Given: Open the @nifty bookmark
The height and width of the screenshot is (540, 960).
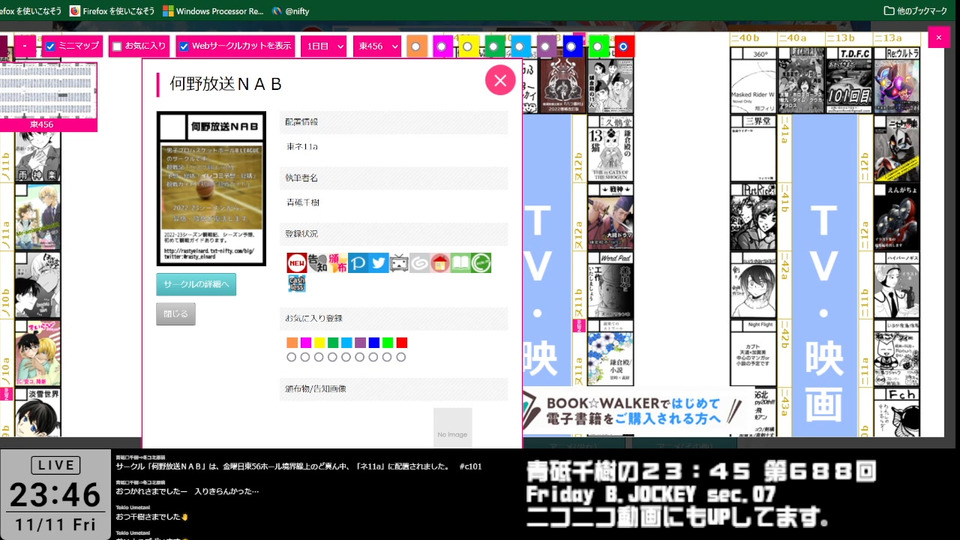Looking at the screenshot, I should click(291, 11).
